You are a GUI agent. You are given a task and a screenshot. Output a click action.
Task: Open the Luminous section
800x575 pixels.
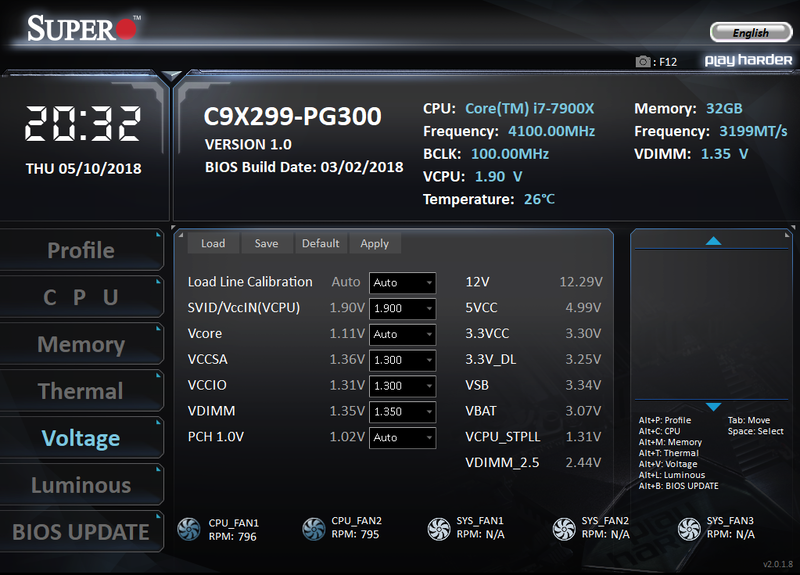pyautogui.click(x=82, y=485)
